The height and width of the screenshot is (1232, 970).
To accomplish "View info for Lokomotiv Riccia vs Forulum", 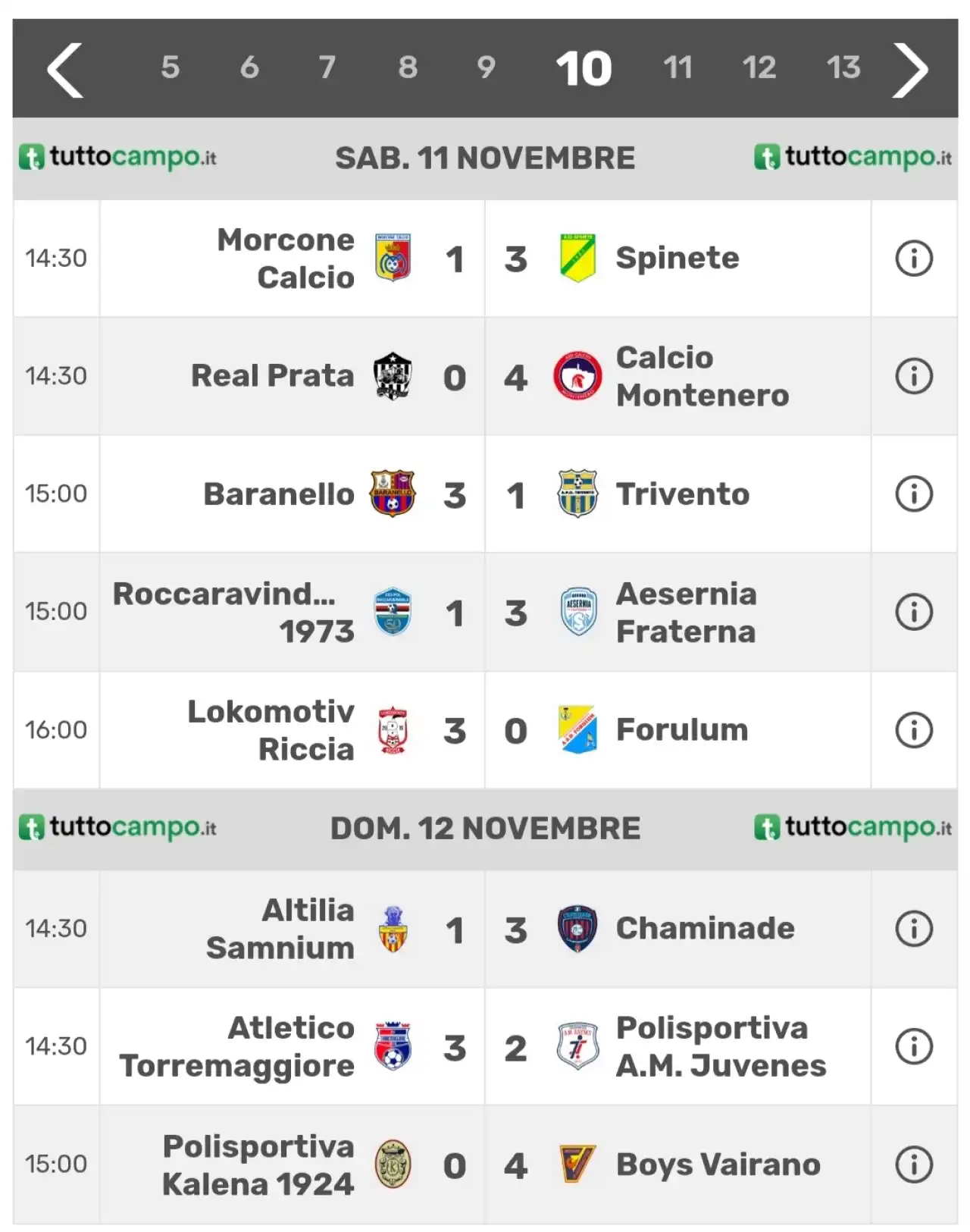I will (914, 730).
